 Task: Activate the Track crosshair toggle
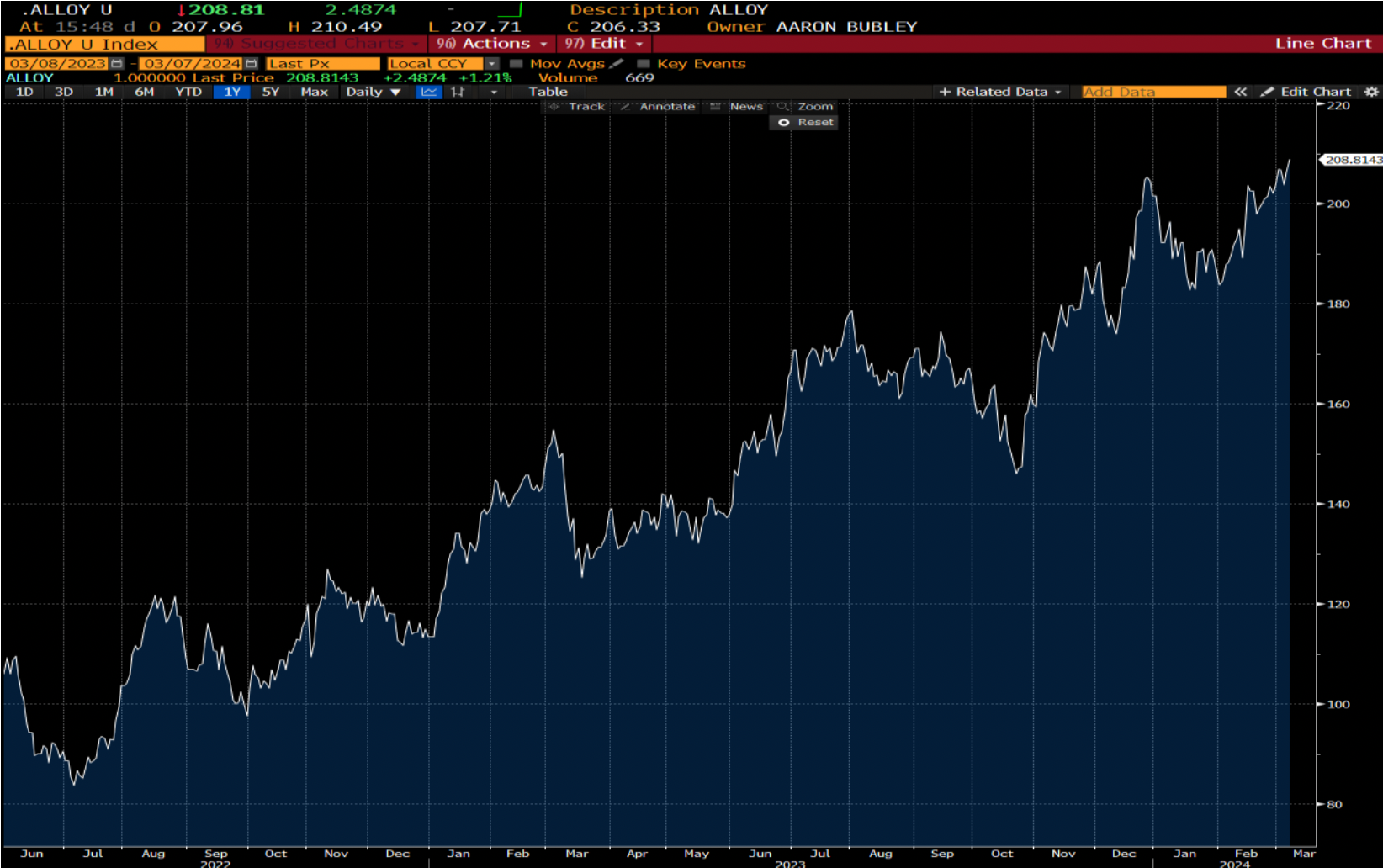coord(577,107)
